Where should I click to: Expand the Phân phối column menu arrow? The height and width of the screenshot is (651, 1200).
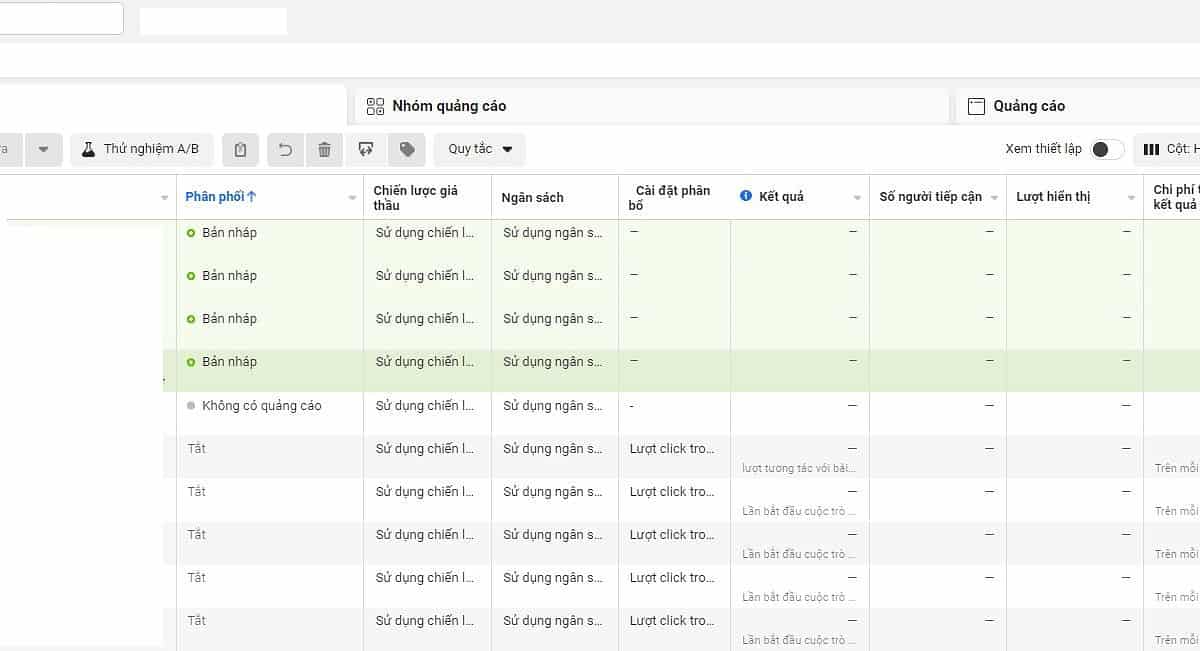click(x=352, y=198)
